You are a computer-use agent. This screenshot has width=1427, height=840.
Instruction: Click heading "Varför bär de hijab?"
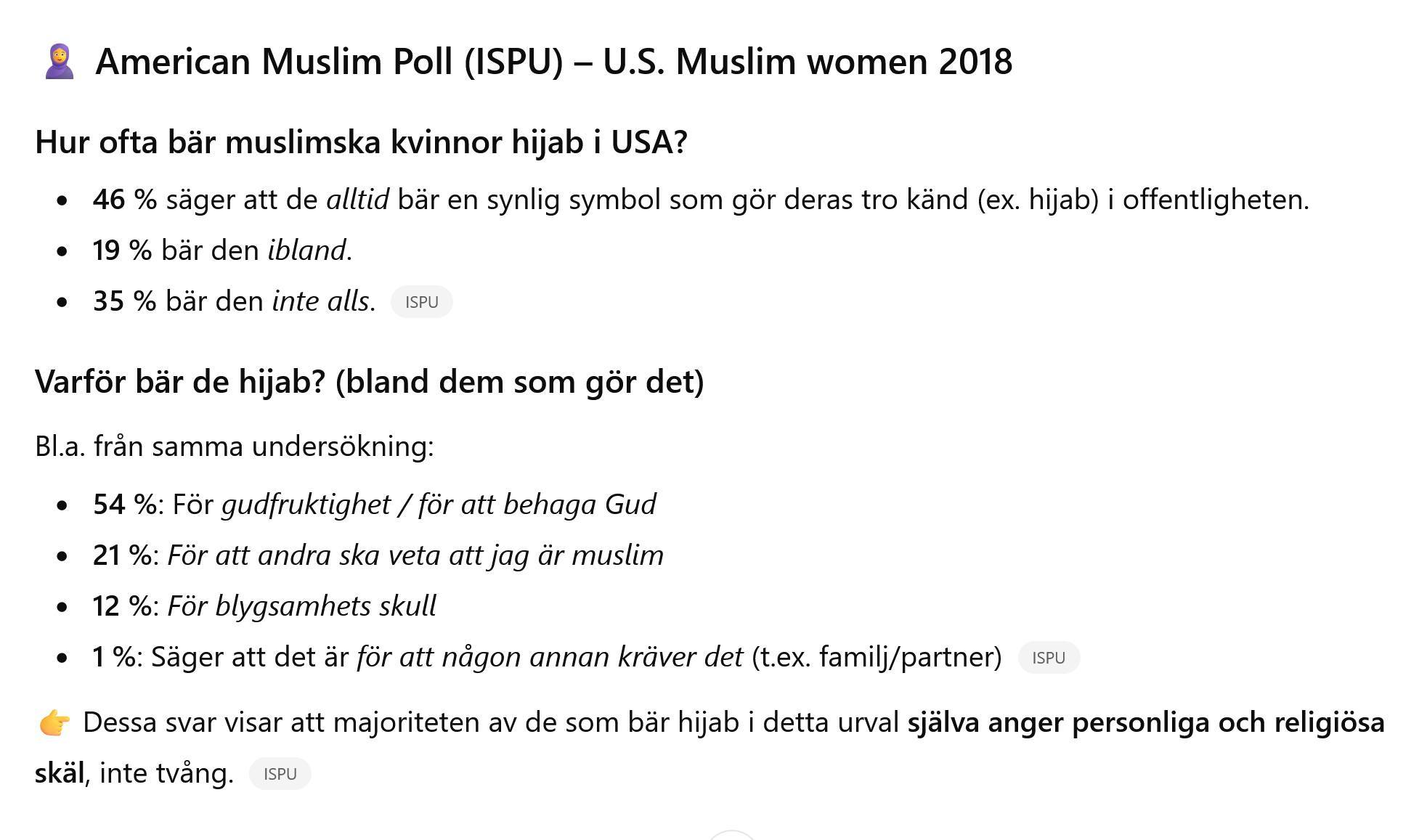(369, 382)
